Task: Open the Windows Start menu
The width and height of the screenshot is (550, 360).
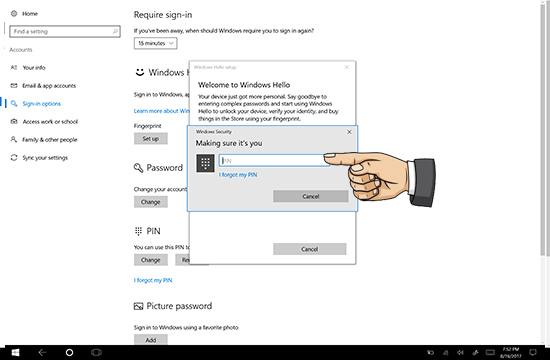Action: coord(15,352)
